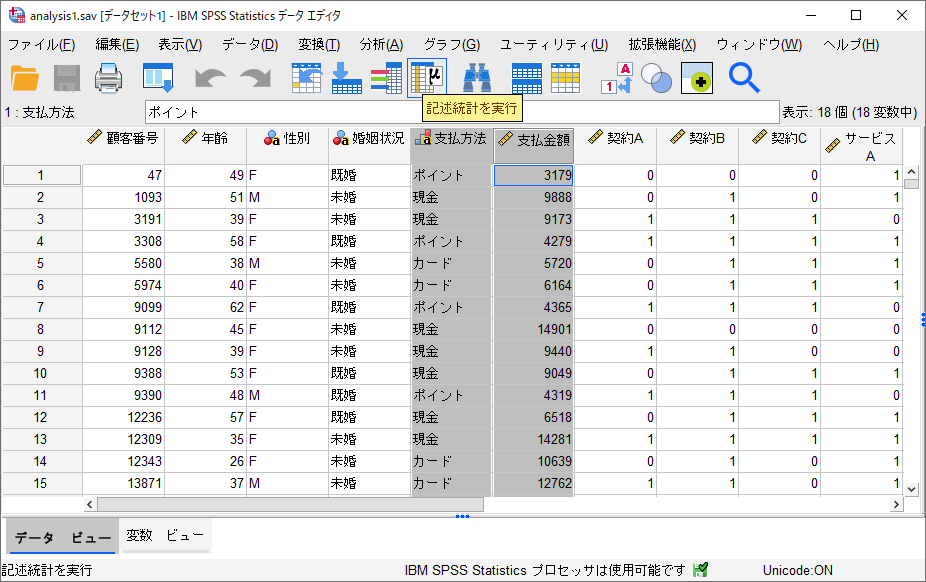Run descriptive statistics icon with mu symbol
Viewport: 926px width, 582px height.
(x=426, y=78)
